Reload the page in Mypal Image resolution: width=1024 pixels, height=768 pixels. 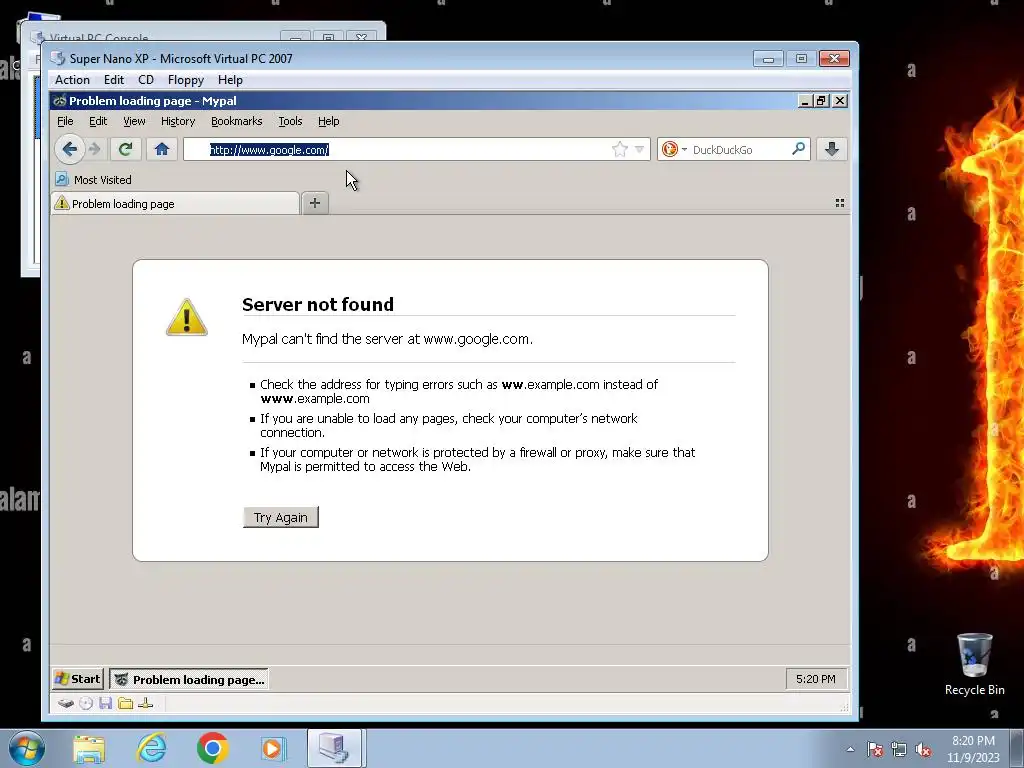pyautogui.click(x=125, y=150)
